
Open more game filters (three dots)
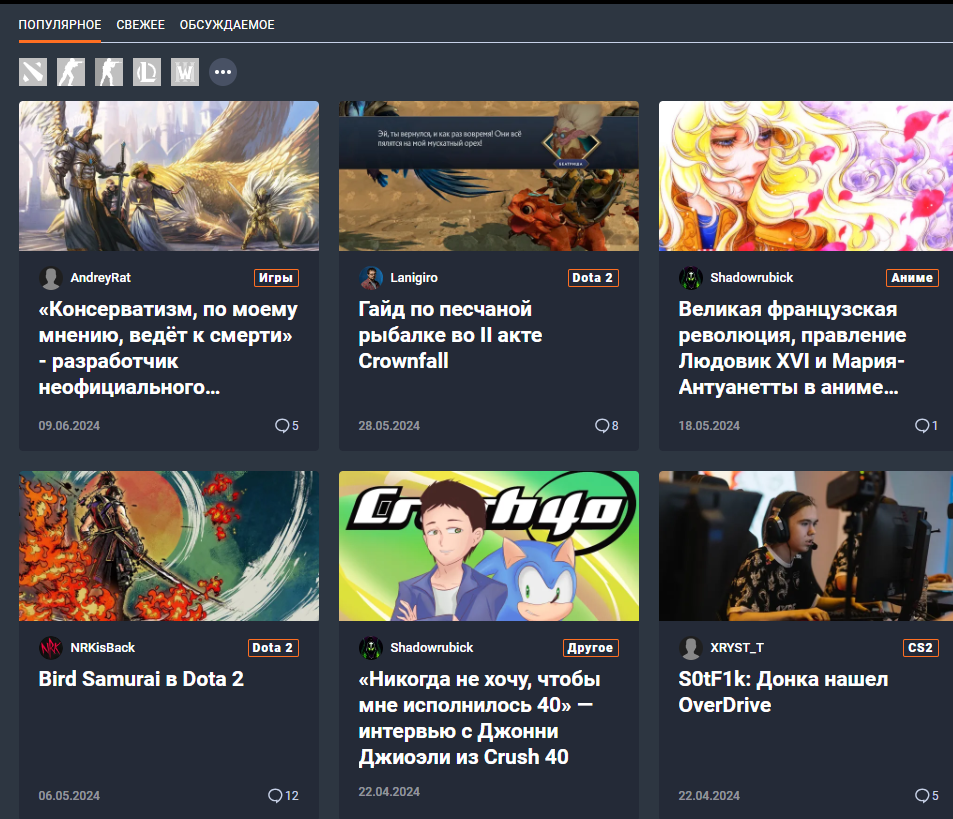pos(223,72)
